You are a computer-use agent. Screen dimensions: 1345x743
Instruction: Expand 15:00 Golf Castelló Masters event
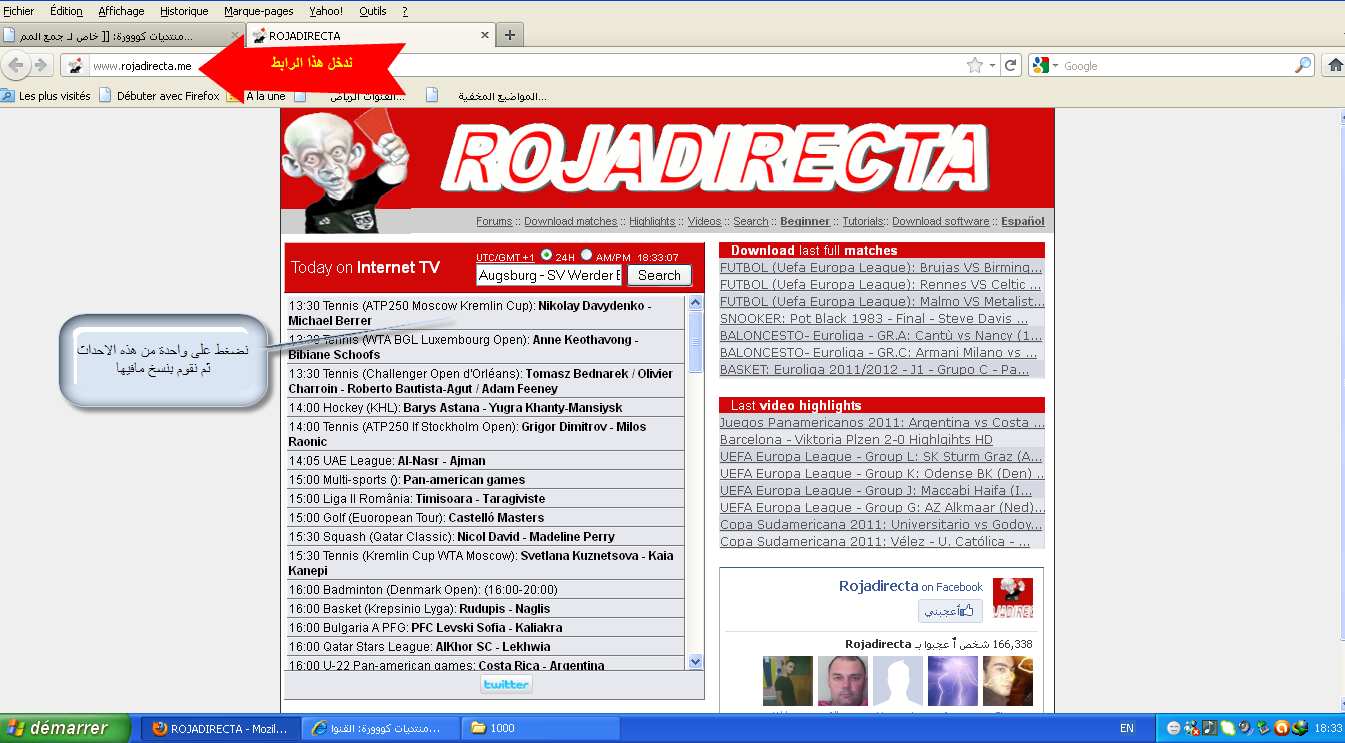[485, 518]
